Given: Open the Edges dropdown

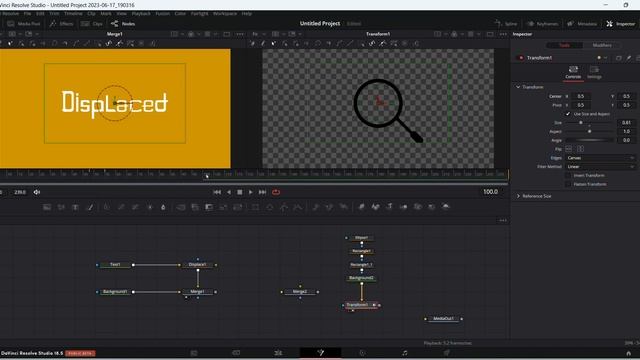Looking at the screenshot, I should 600,158.
